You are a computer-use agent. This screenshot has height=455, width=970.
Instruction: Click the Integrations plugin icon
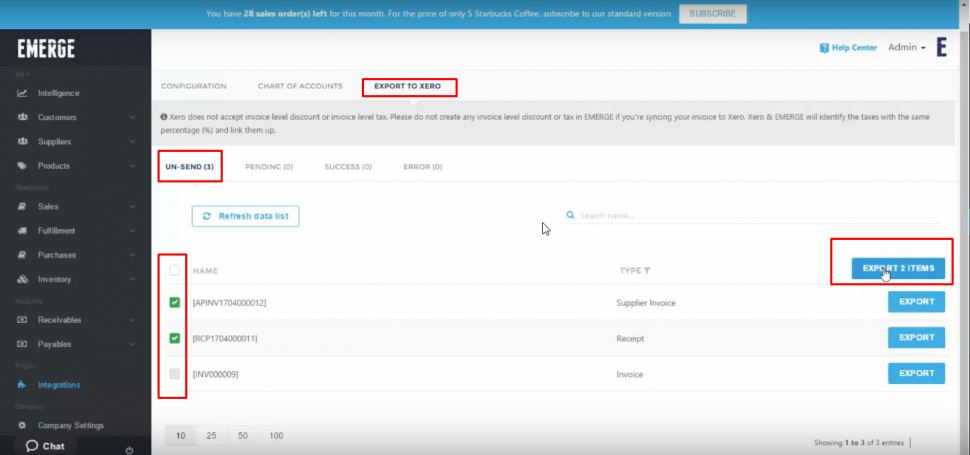pos(22,385)
